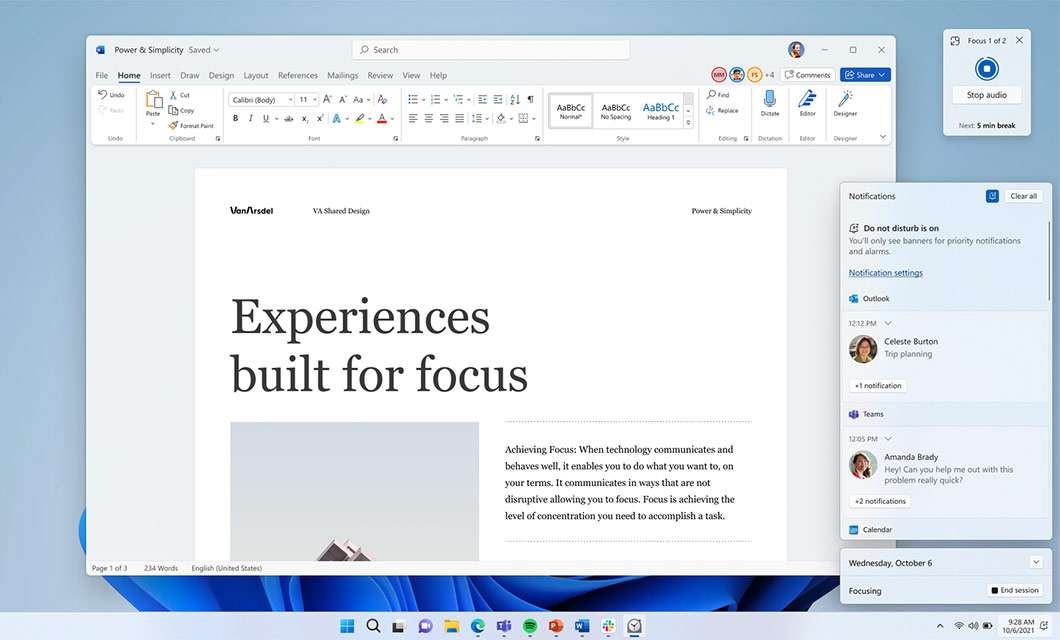
Task: Open the Designer pane
Action: pos(845,103)
